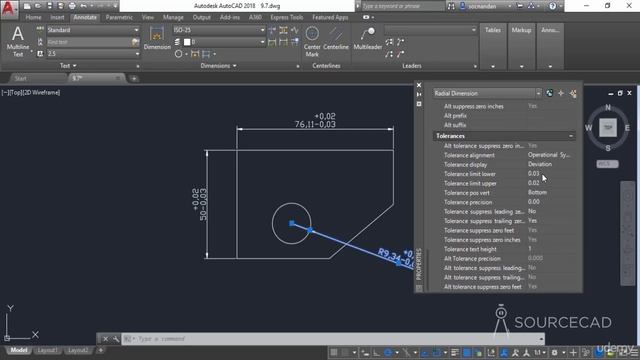Open the ISO-25 dimension style dropdown
Image resolution: width=640 pixels, height=360 pixels.
coord(262,30)
